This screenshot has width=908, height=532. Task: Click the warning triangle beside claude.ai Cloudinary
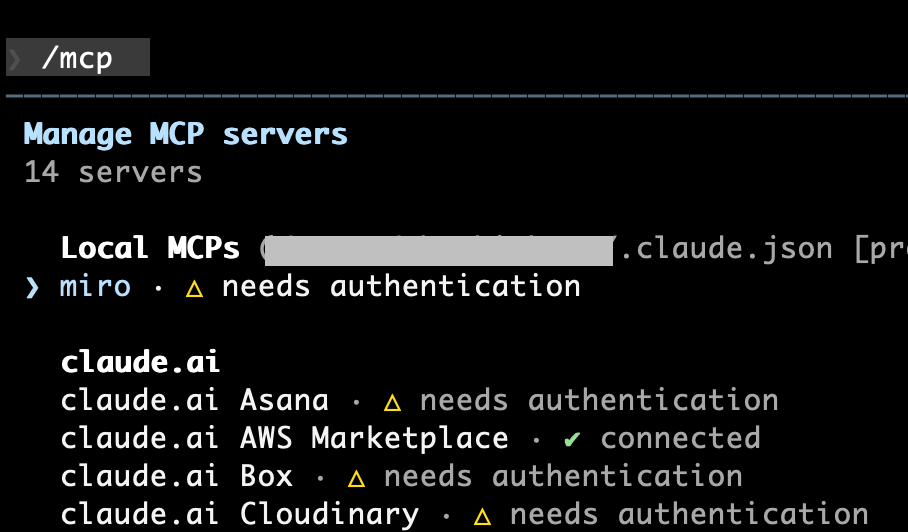point(483,516)
